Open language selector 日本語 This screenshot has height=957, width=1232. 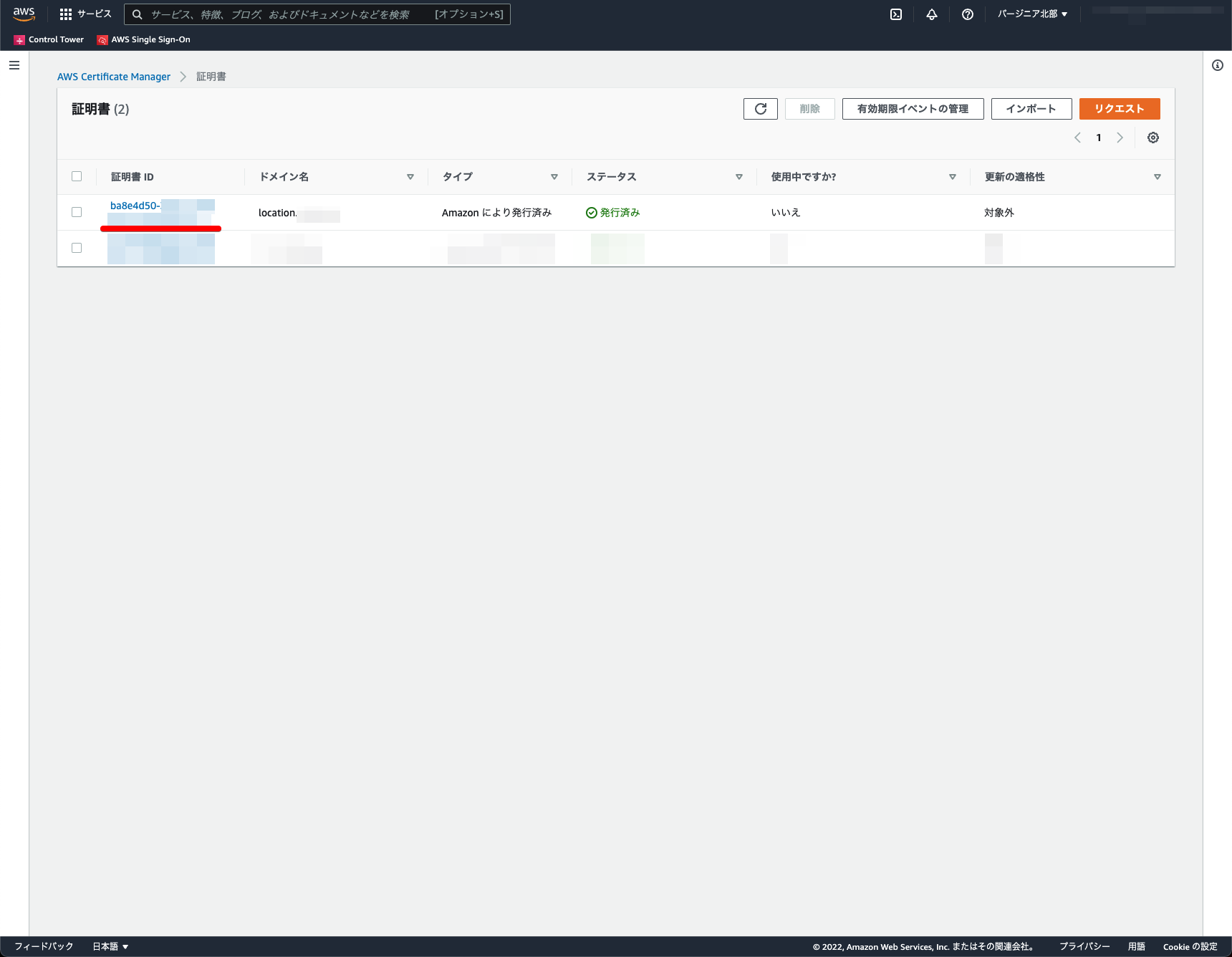[110, 946]
